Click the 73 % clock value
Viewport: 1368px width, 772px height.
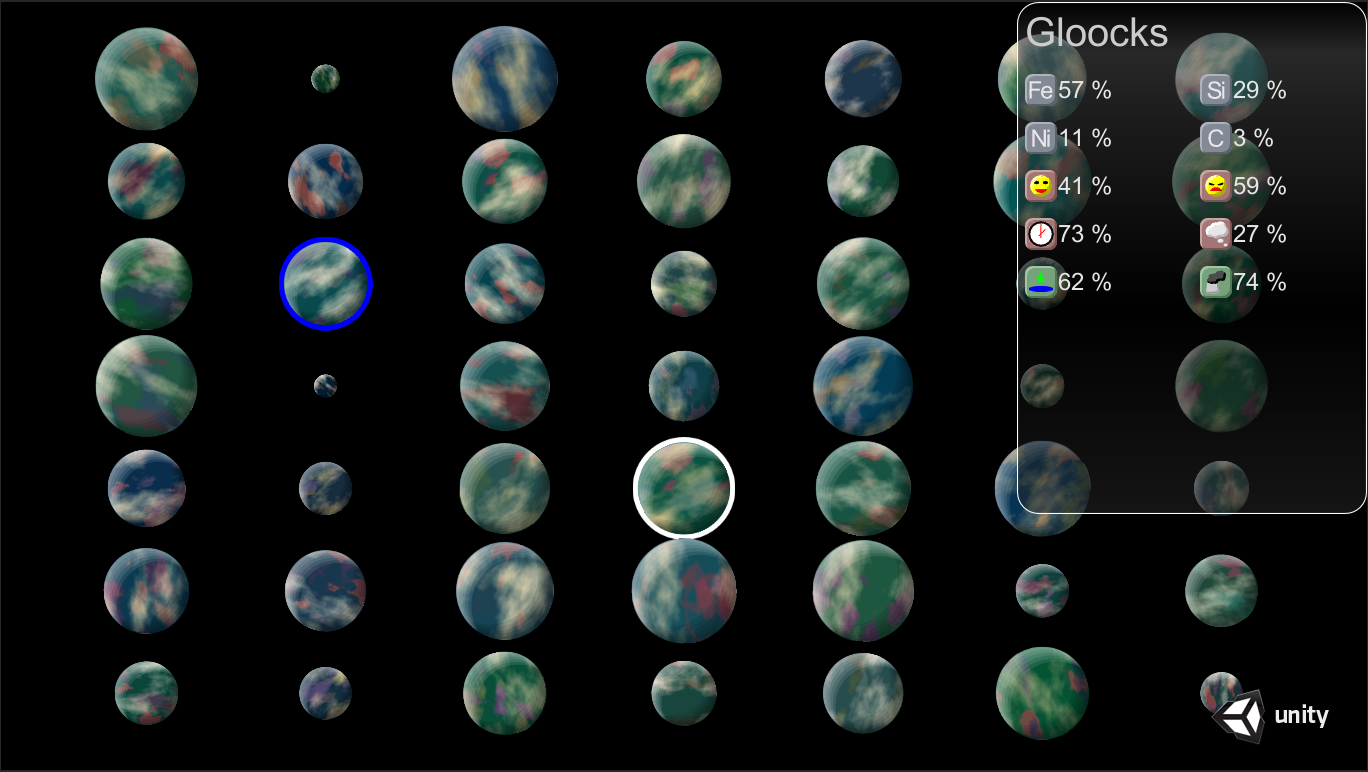point(1085,234)
